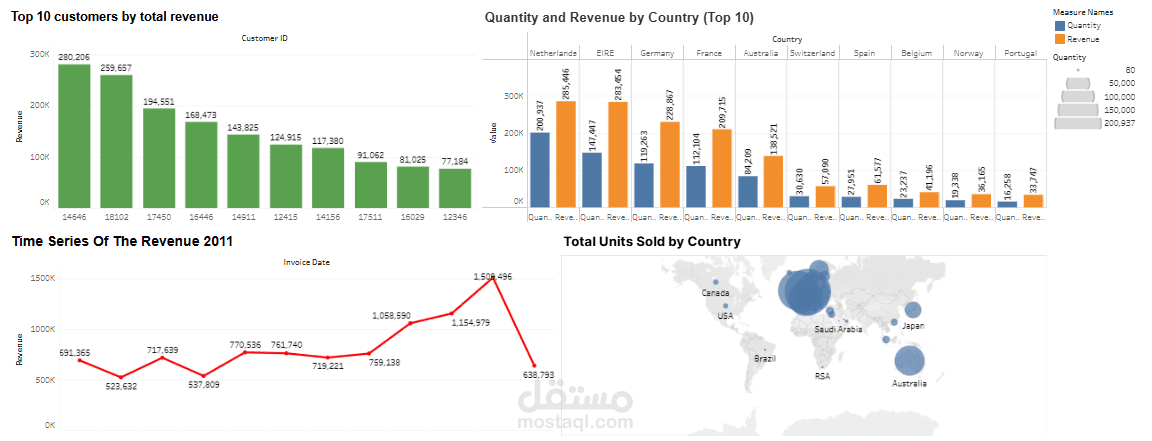Select the line point labeled 1,058,590
Screen dimensions: 1152x441
click(410, 323)
